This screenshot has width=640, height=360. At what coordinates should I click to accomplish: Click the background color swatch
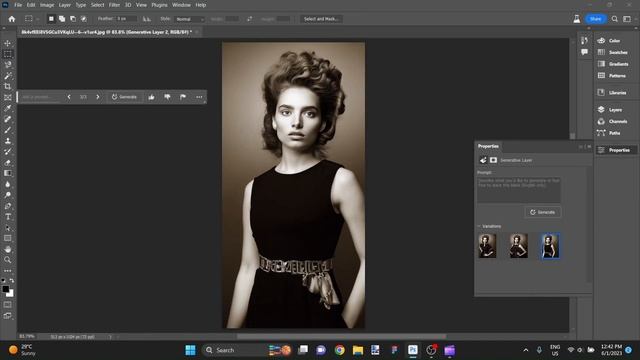pyautogui.click(x=11, y=294)
